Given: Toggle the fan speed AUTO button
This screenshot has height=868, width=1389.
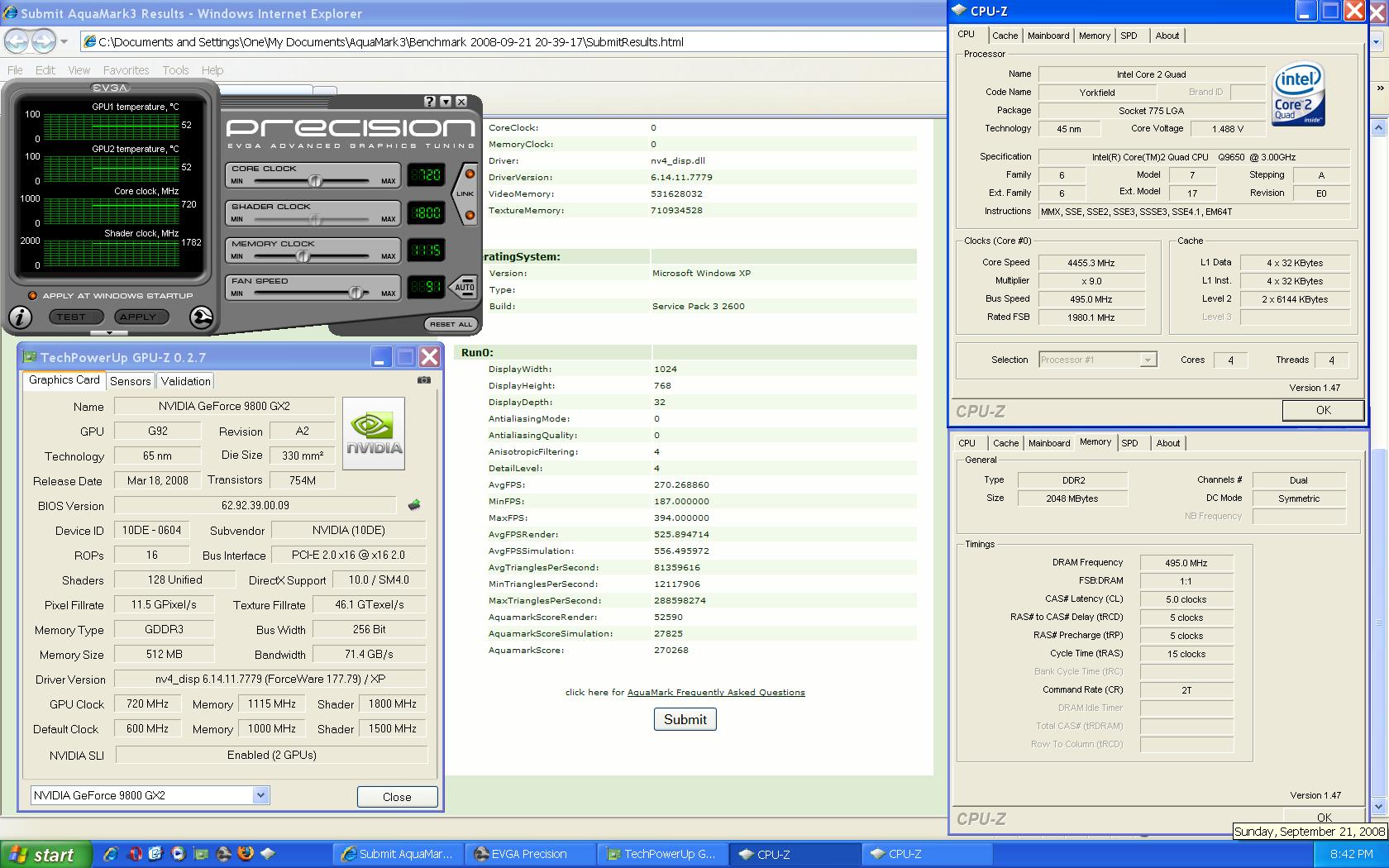Looking at the screenshot, I should pos(465,287).
